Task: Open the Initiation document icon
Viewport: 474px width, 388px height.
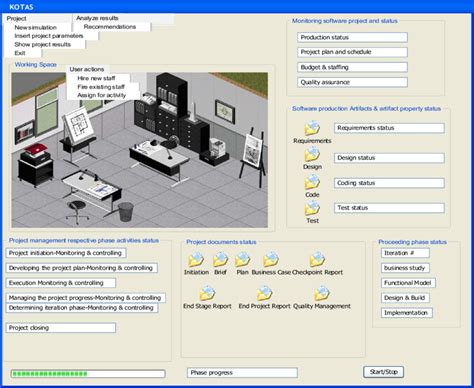Action: click(x=196, y=260)
